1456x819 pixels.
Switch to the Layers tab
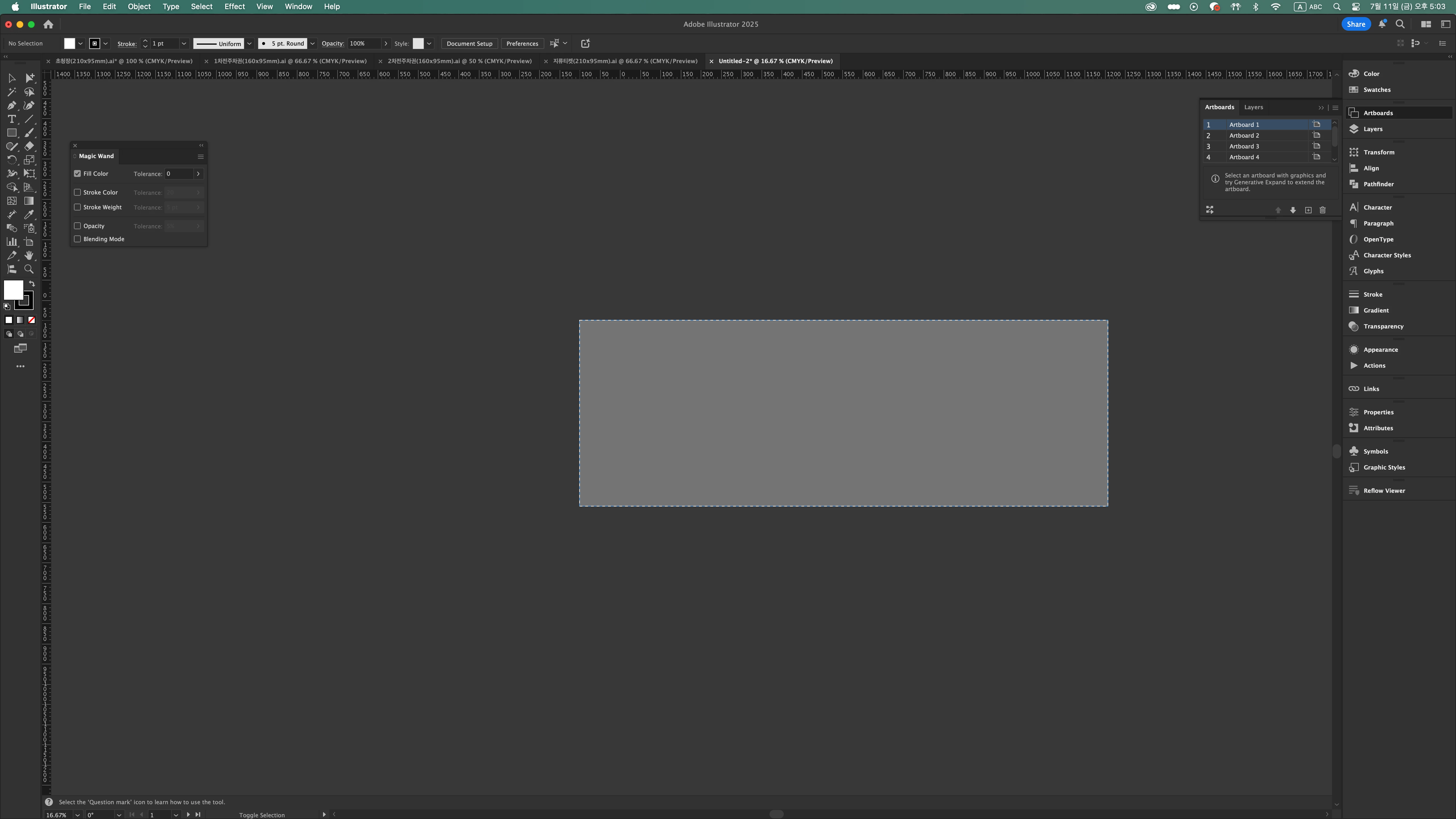(x=1253, y=107)
